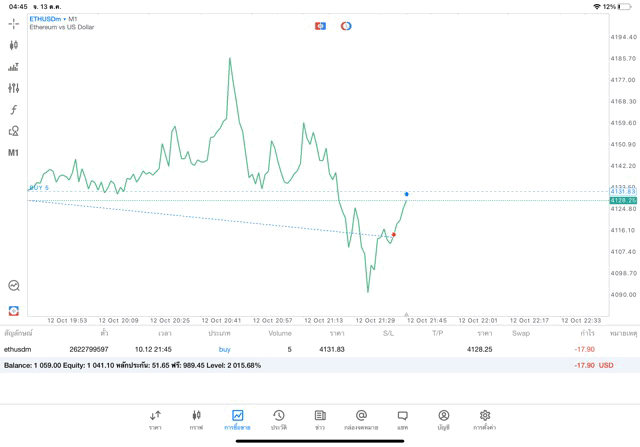Open chart settings sliders icon

pyautogui.click(x=14, y=88)
